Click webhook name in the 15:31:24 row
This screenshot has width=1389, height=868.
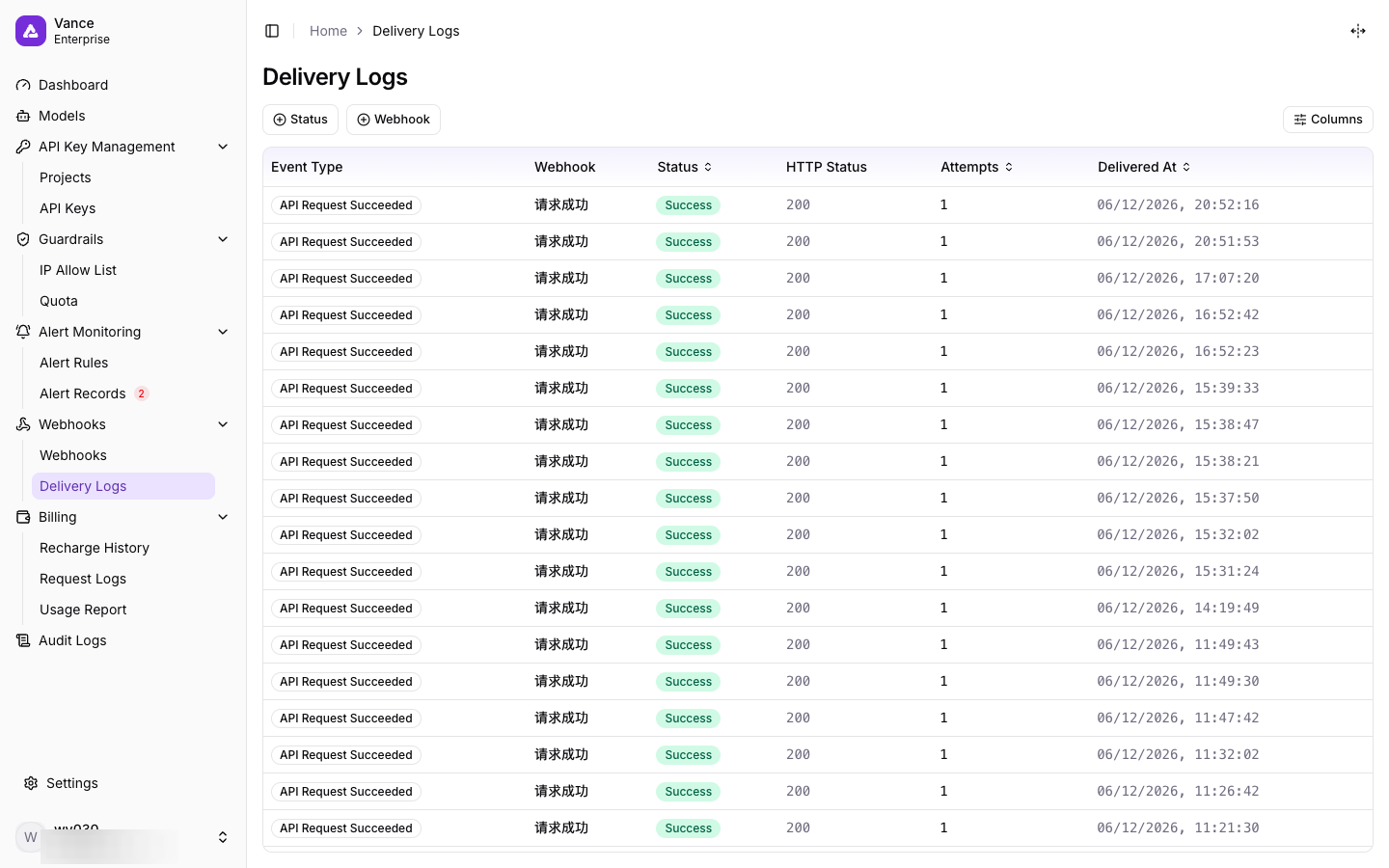[x=561, y=572]
